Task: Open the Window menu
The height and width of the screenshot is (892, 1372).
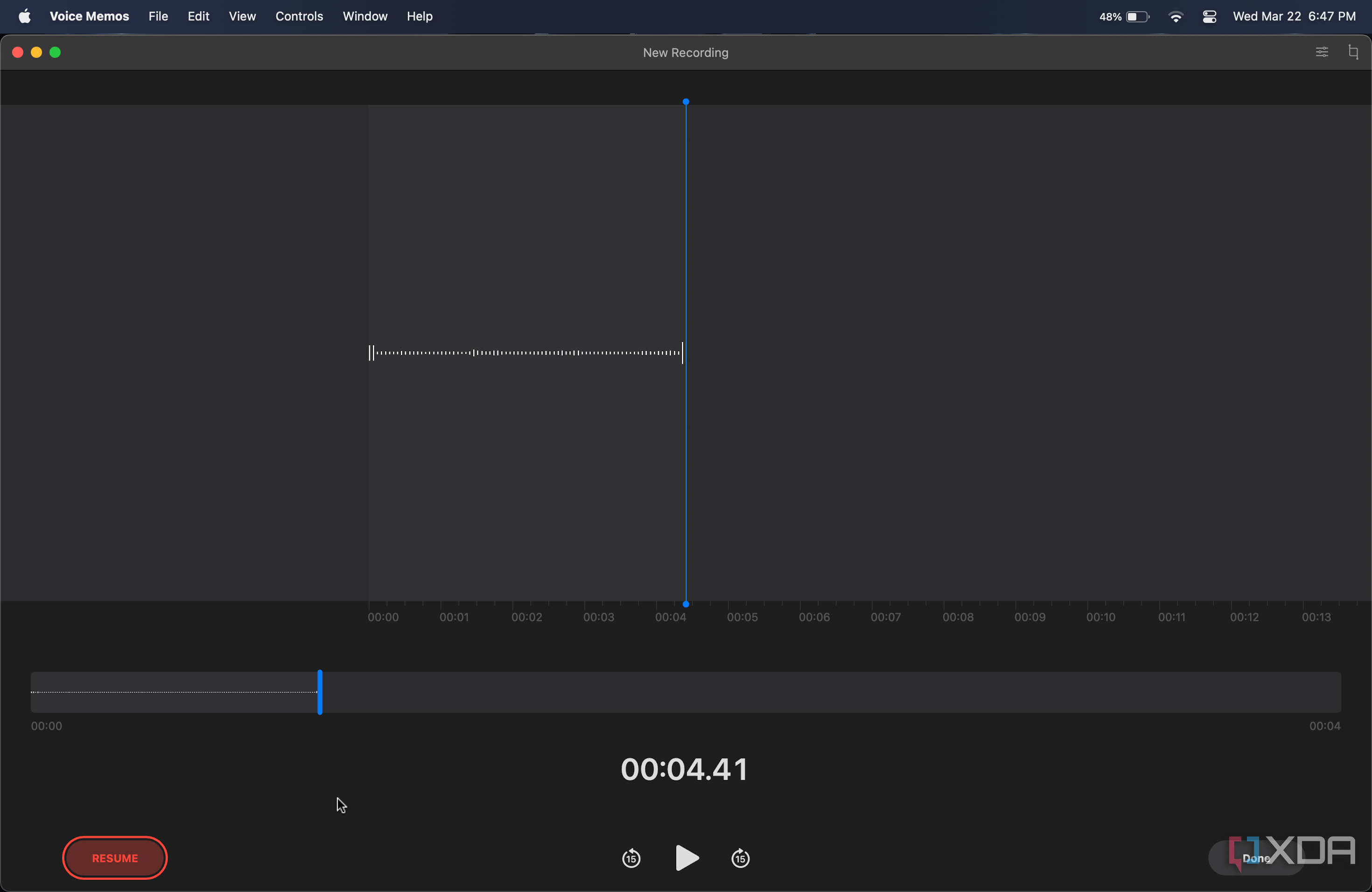Action: click(364, 16)
